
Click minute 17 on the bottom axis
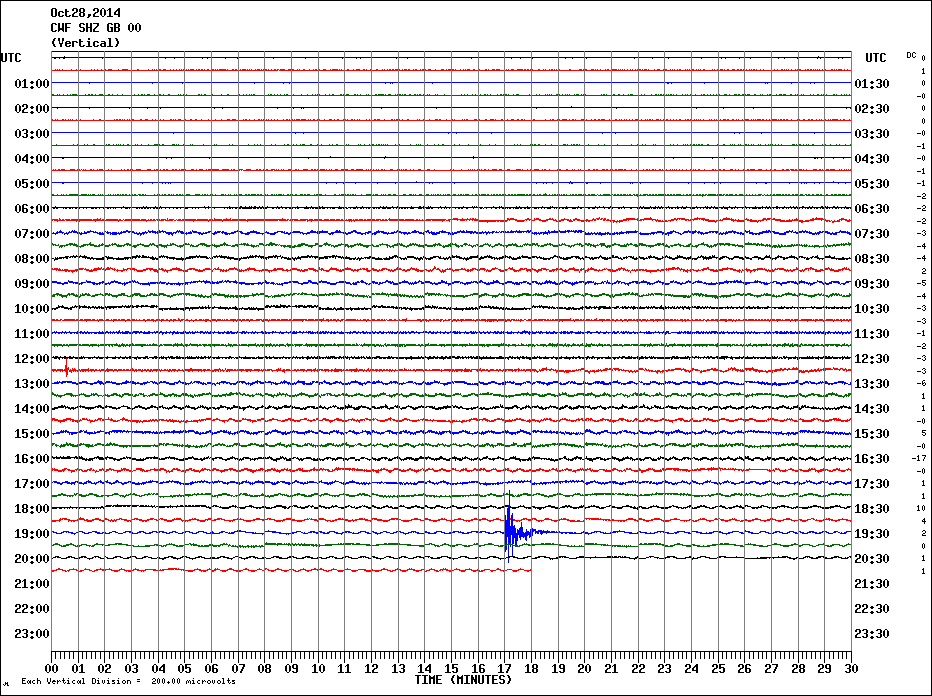click(x=504, y=668)
